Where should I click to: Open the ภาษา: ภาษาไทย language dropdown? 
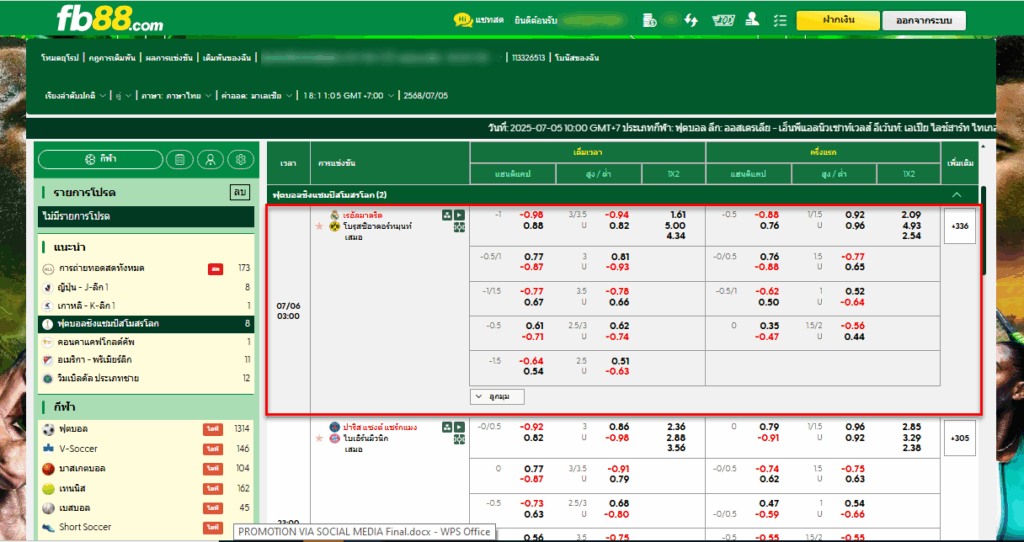tap(176, 95)
